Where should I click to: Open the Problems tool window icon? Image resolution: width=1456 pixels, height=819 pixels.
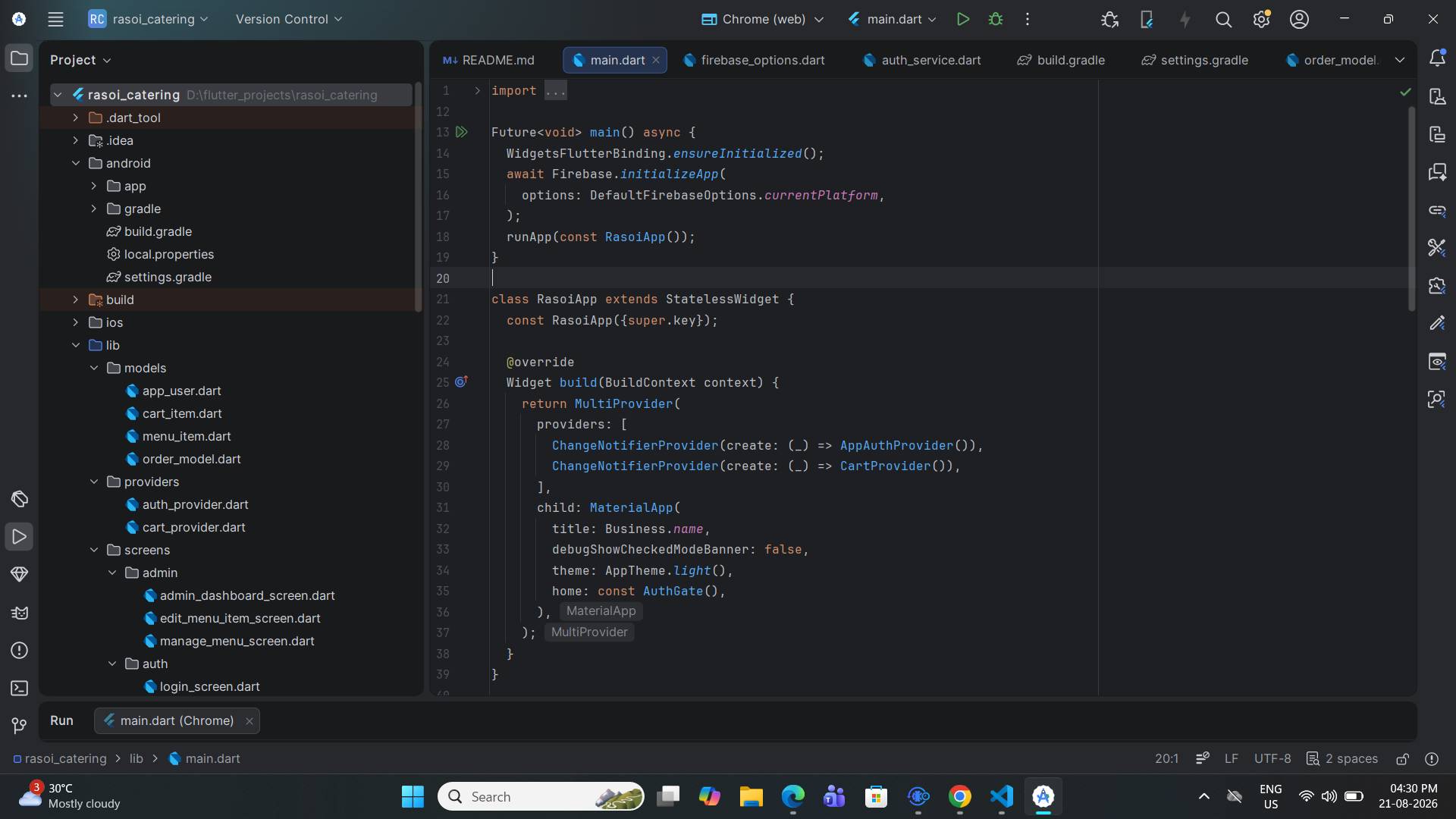(20, 651)
